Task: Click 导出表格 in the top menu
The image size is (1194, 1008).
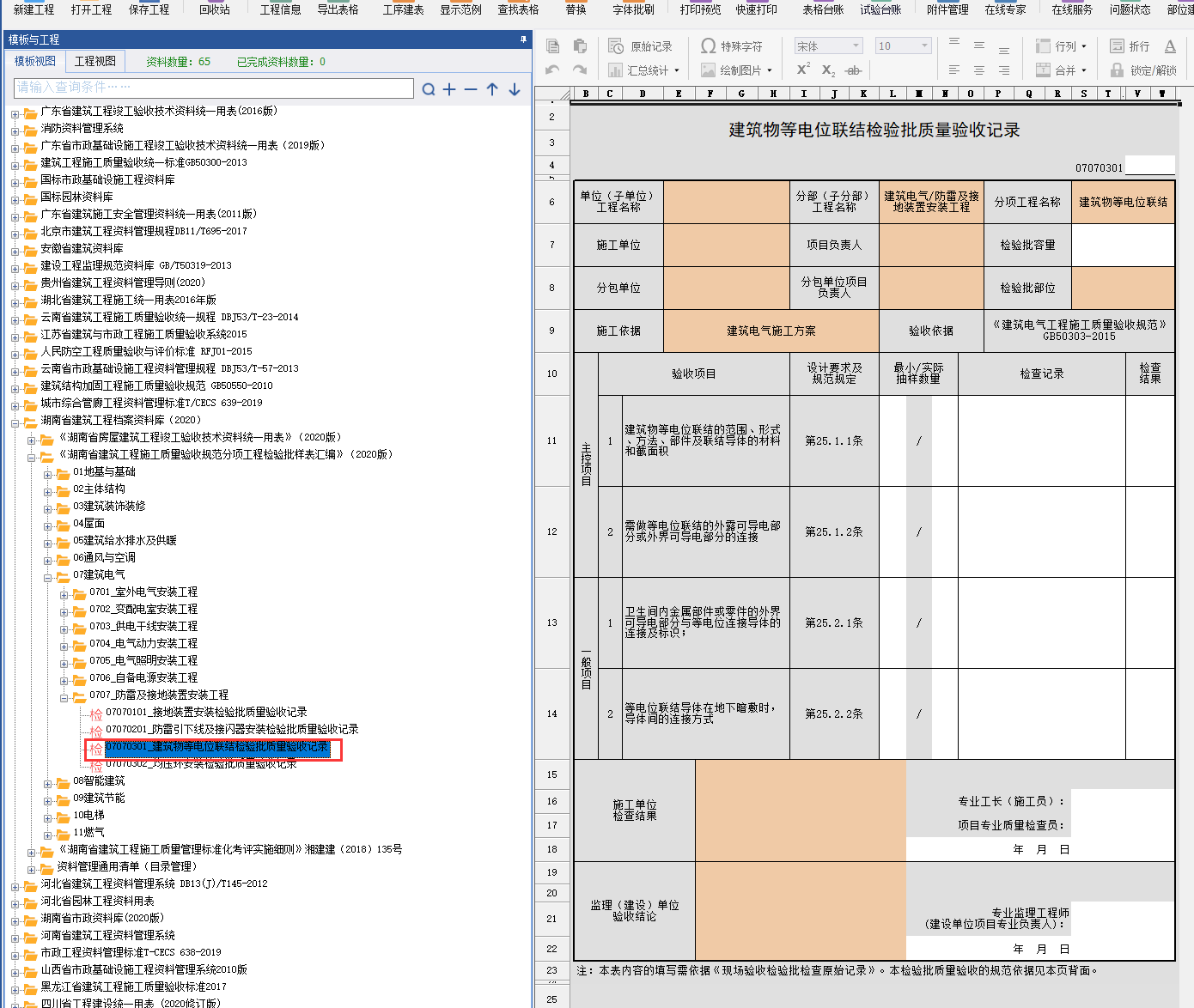Action: coord(338,9)
